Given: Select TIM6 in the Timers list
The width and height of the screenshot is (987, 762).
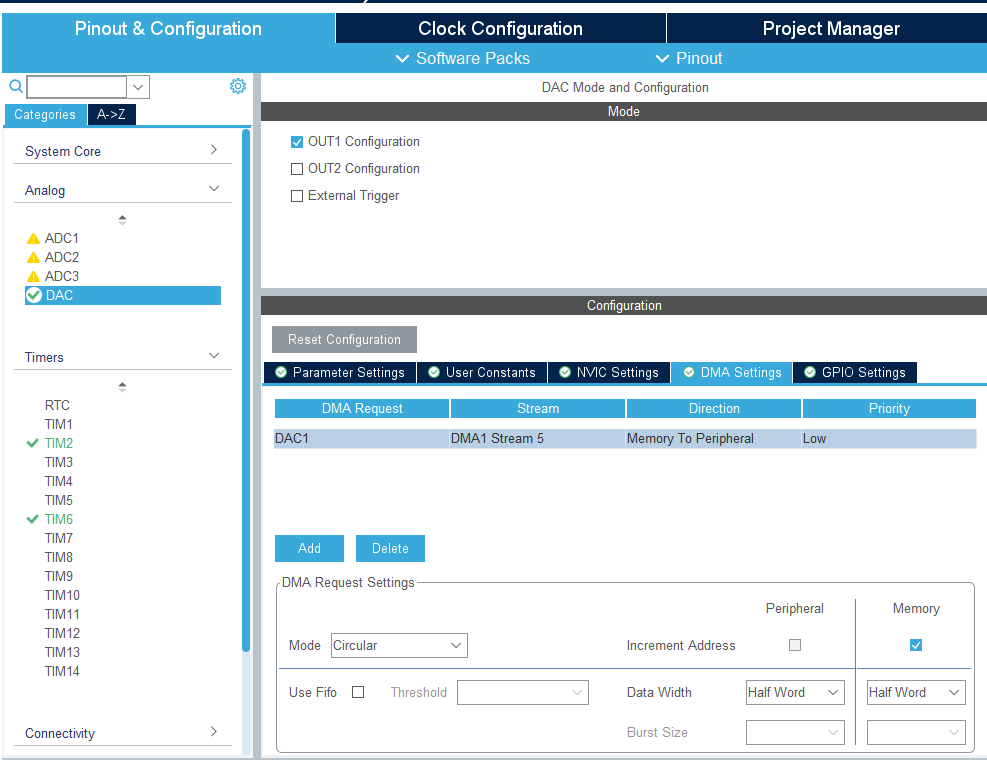Looking at the screenshot, I should [x=59, y=519].
